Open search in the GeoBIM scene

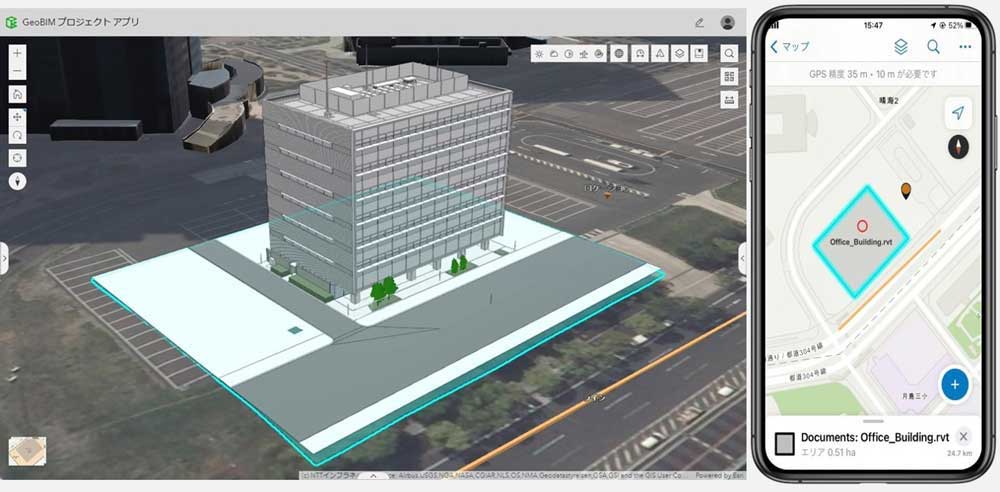tap(730, 54)
